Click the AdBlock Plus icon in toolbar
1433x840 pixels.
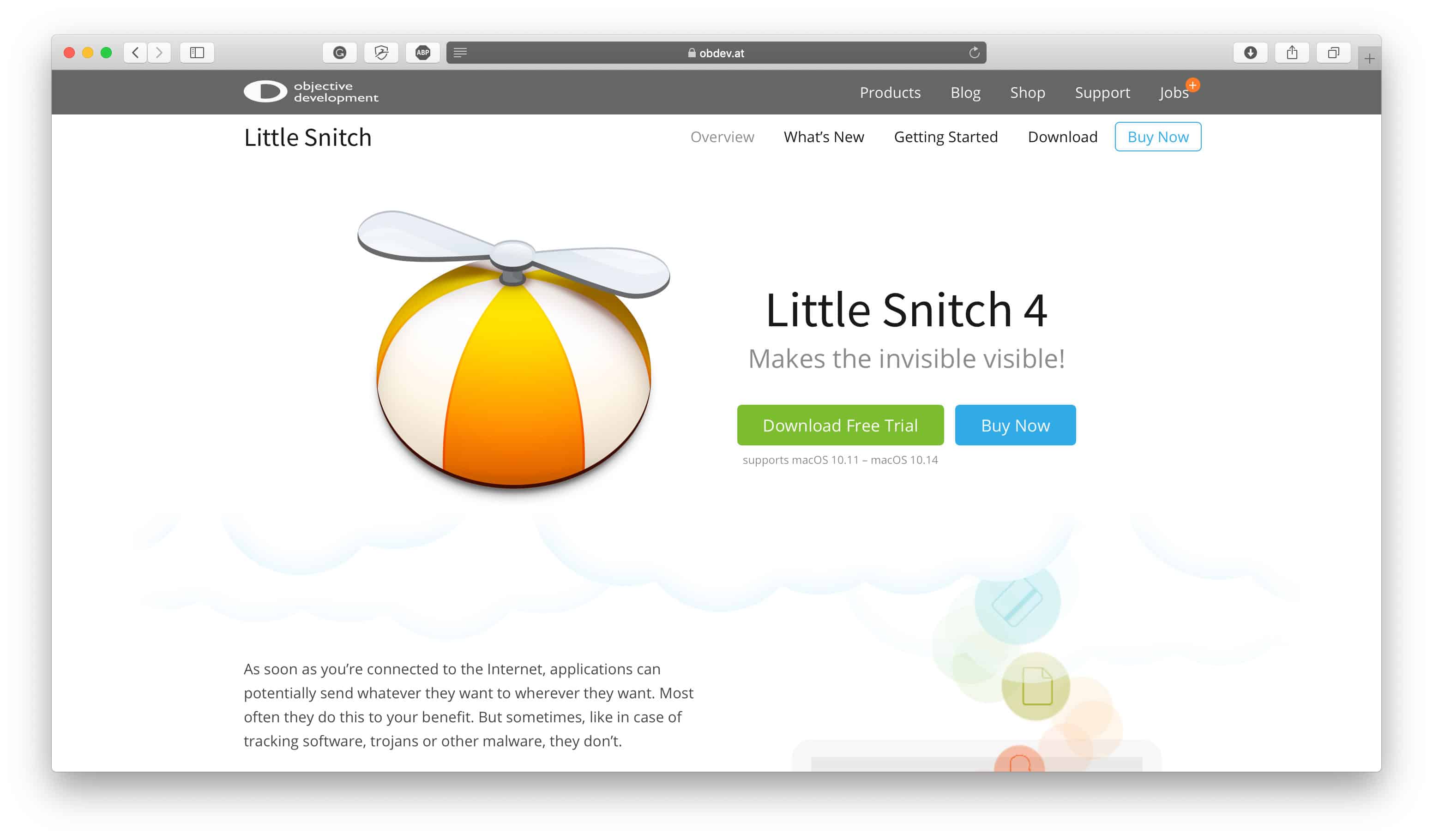(421, 52)
